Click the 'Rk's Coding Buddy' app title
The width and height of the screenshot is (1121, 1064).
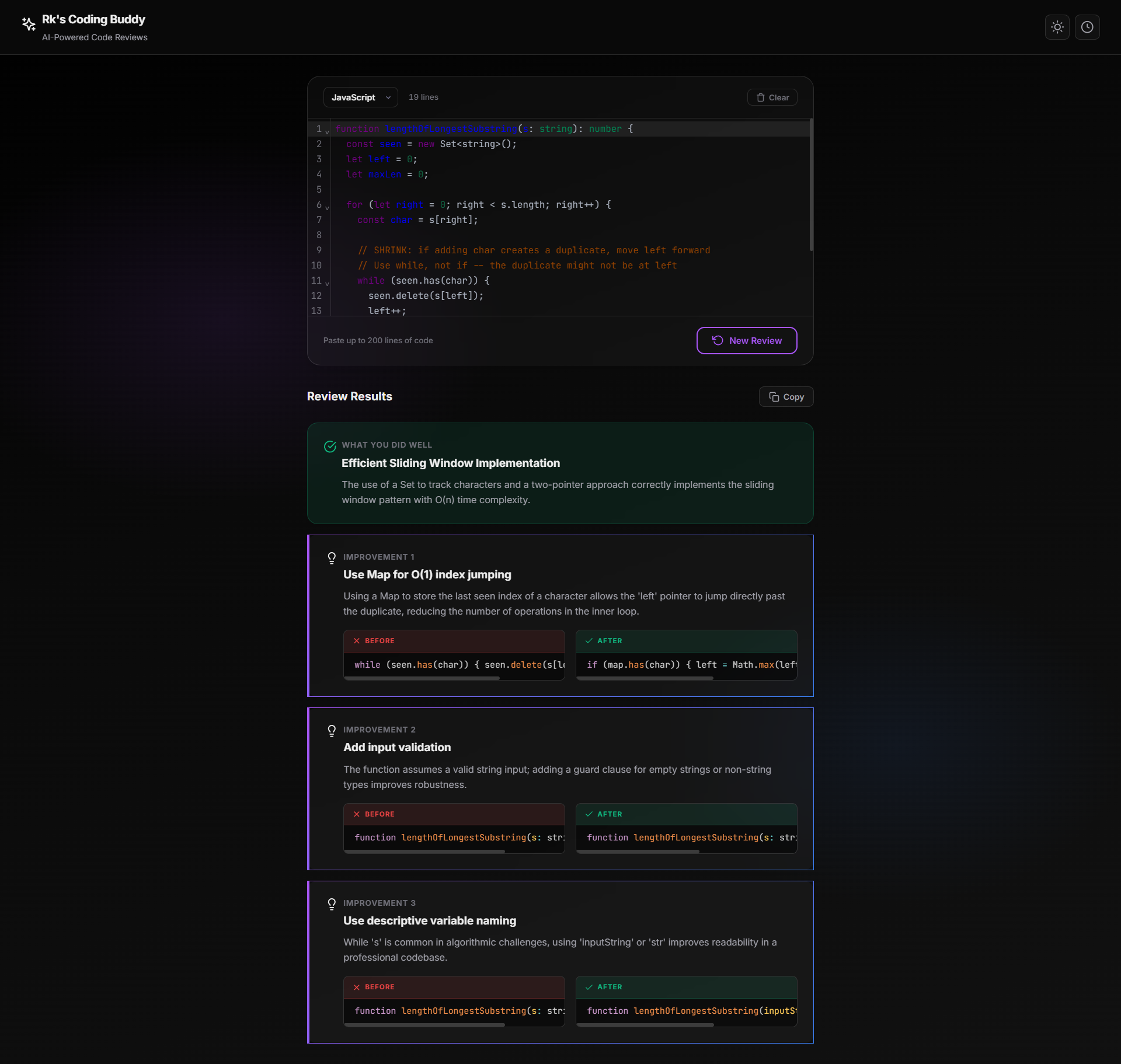(x=93, y=19)
